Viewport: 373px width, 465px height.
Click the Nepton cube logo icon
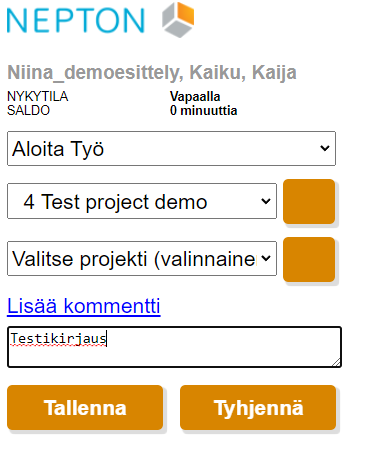coord(178,20)
